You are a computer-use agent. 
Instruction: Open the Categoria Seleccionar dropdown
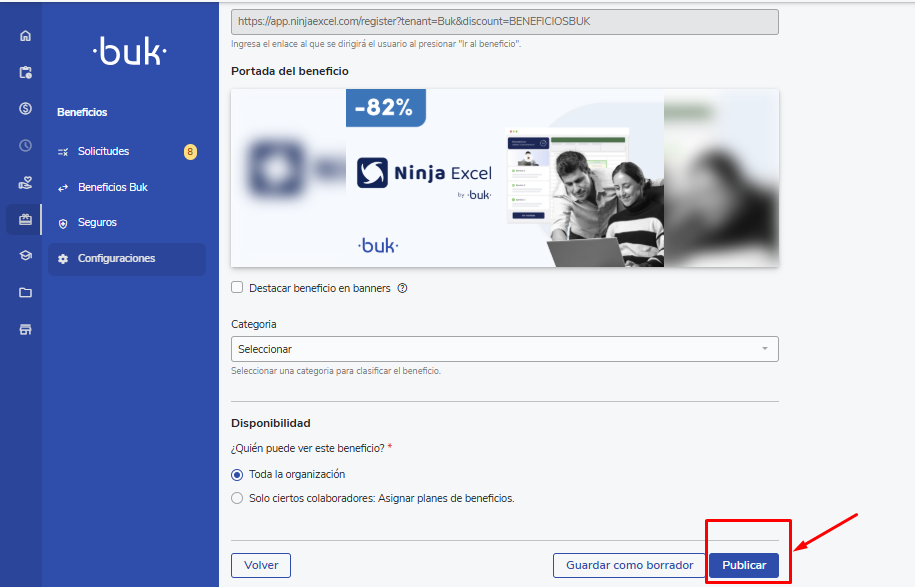click(504, 349)
